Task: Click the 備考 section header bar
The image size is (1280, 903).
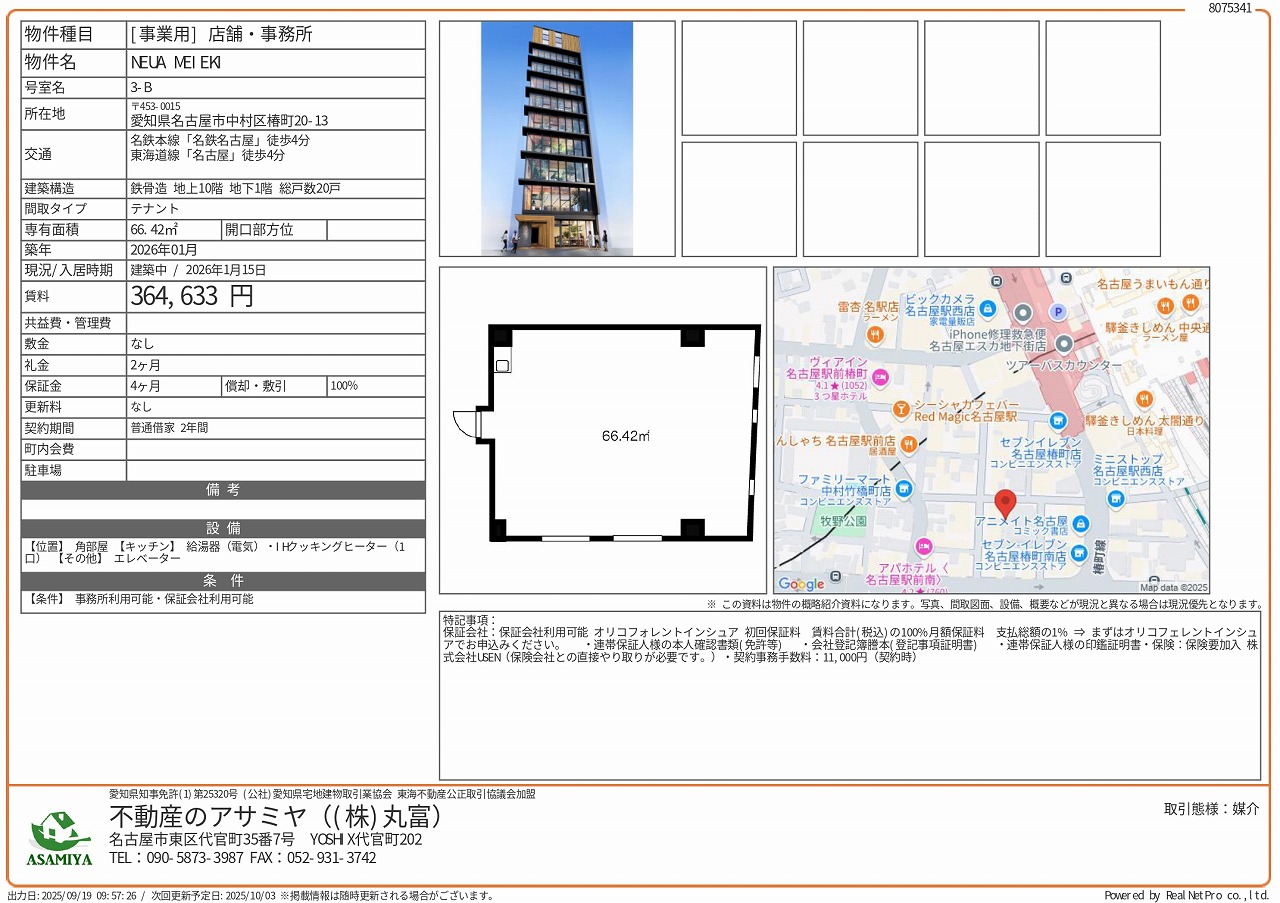Action: 223,490
